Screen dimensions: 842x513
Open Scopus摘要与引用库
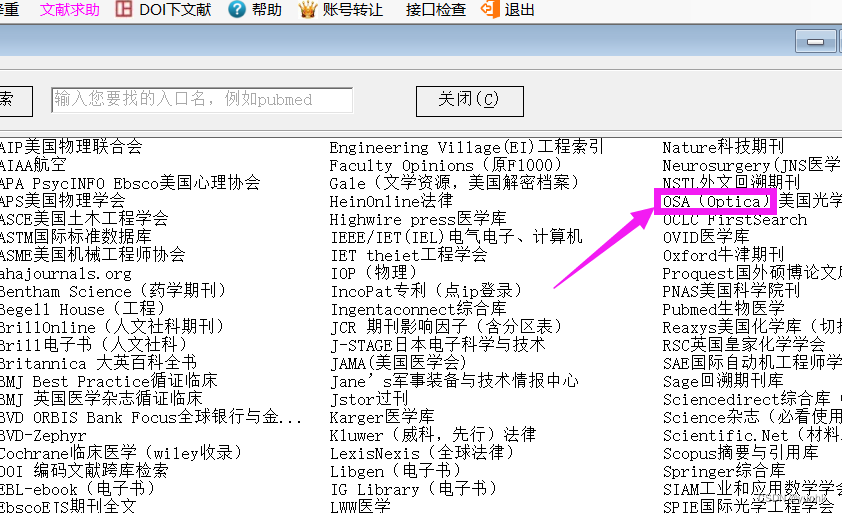click(x=741, y=453)
